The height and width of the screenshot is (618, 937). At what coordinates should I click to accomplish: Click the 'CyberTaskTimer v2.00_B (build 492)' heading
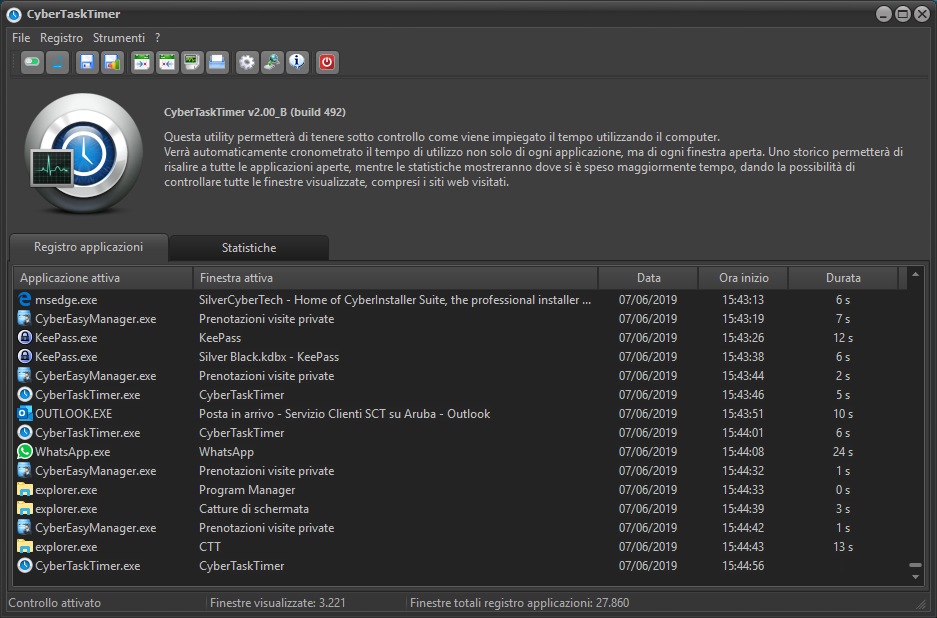tap(255, 112)
